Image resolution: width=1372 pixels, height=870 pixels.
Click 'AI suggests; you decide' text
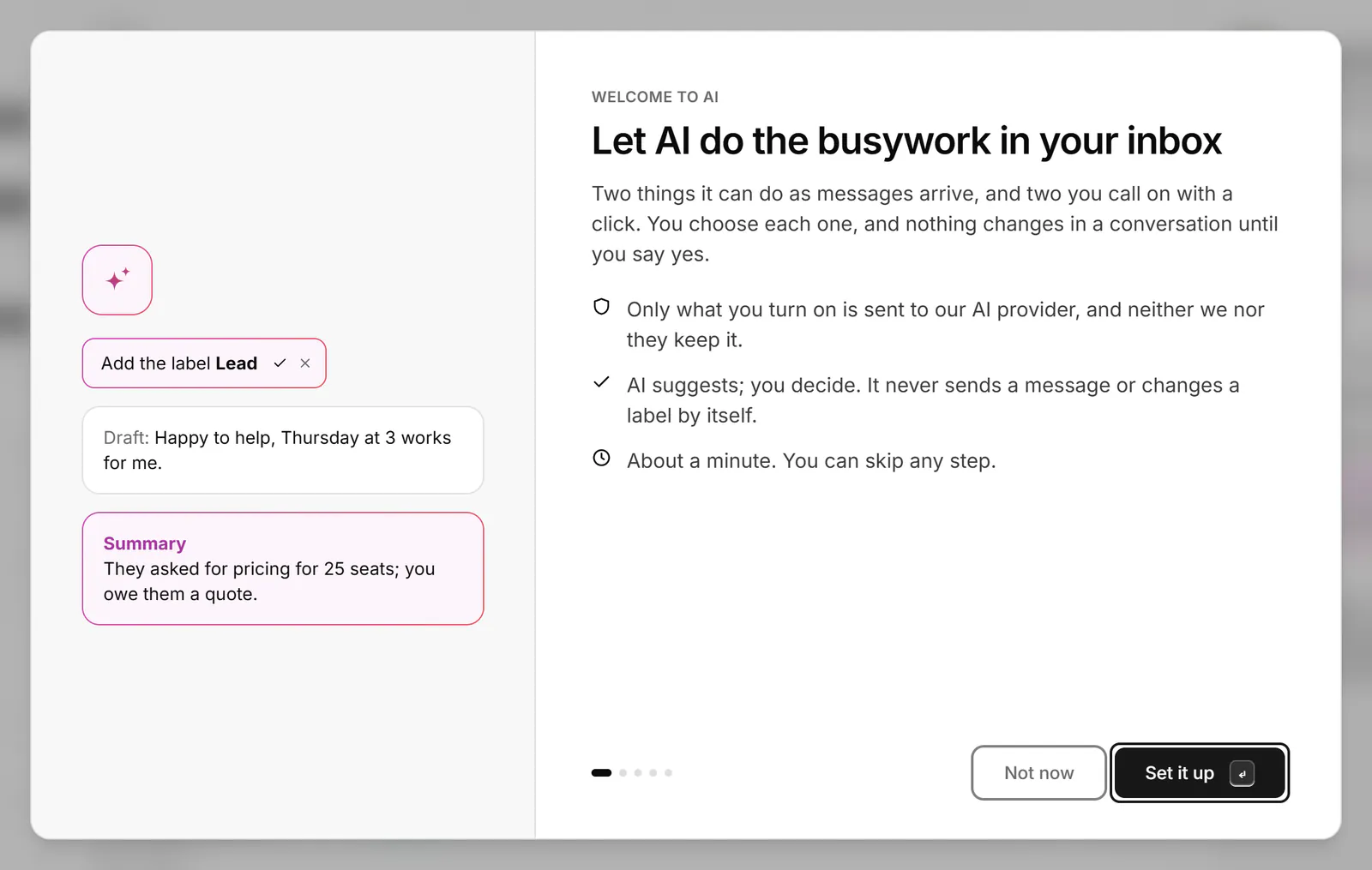point(933,400)
